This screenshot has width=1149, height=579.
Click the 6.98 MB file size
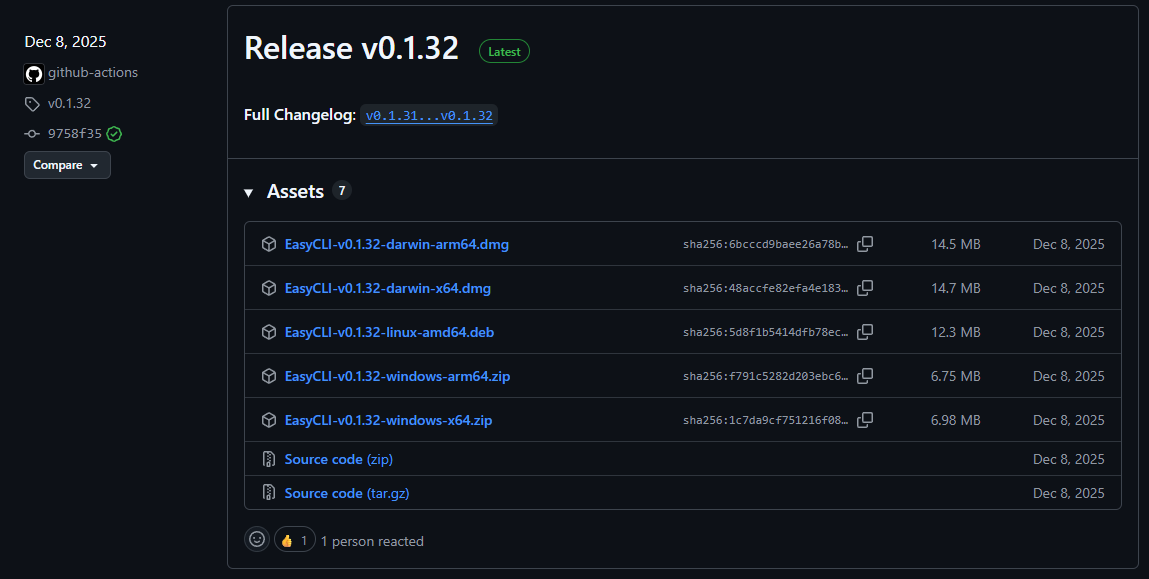coord(956,420)
